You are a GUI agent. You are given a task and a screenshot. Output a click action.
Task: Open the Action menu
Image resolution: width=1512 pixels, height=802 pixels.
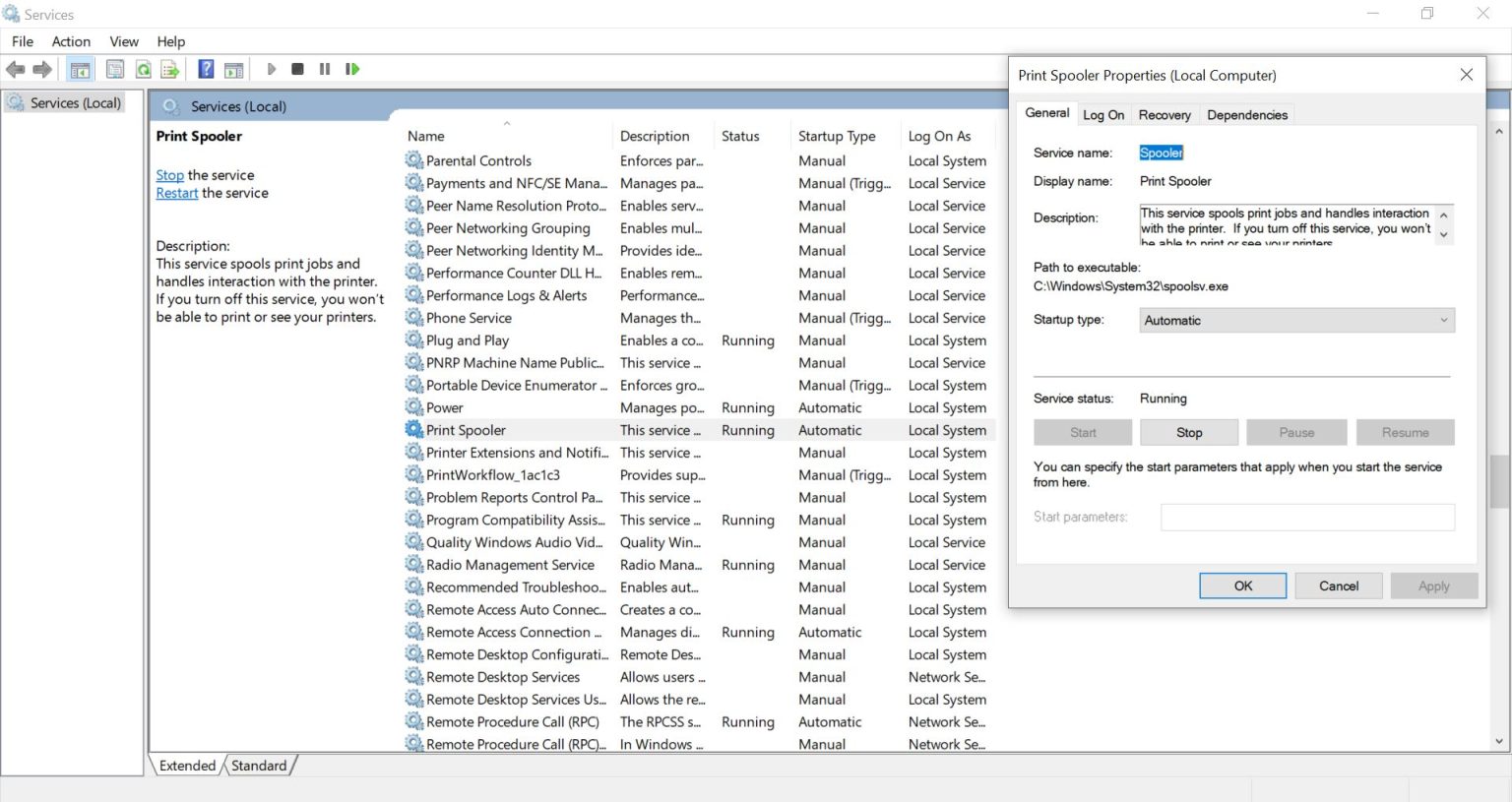[71, 41]
